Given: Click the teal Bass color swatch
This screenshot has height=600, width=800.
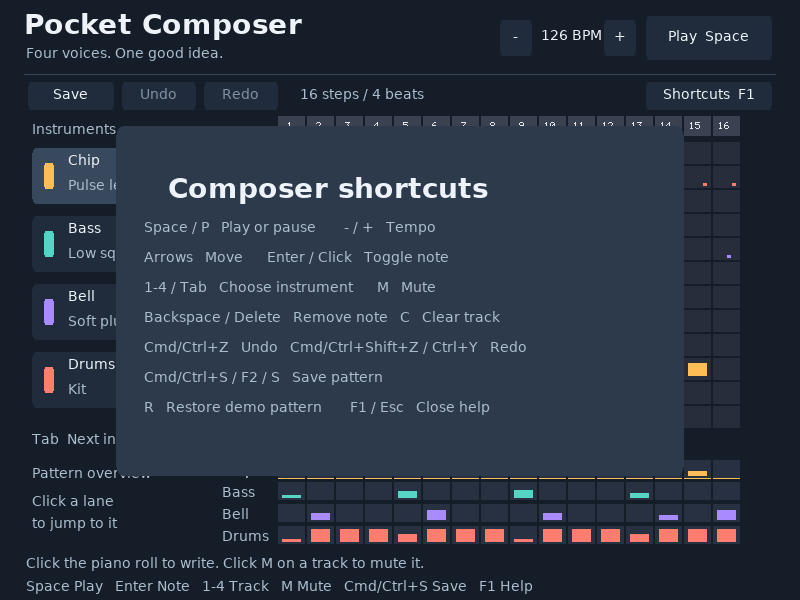Looking at the screenshot, I should click(x=49, y=244).
